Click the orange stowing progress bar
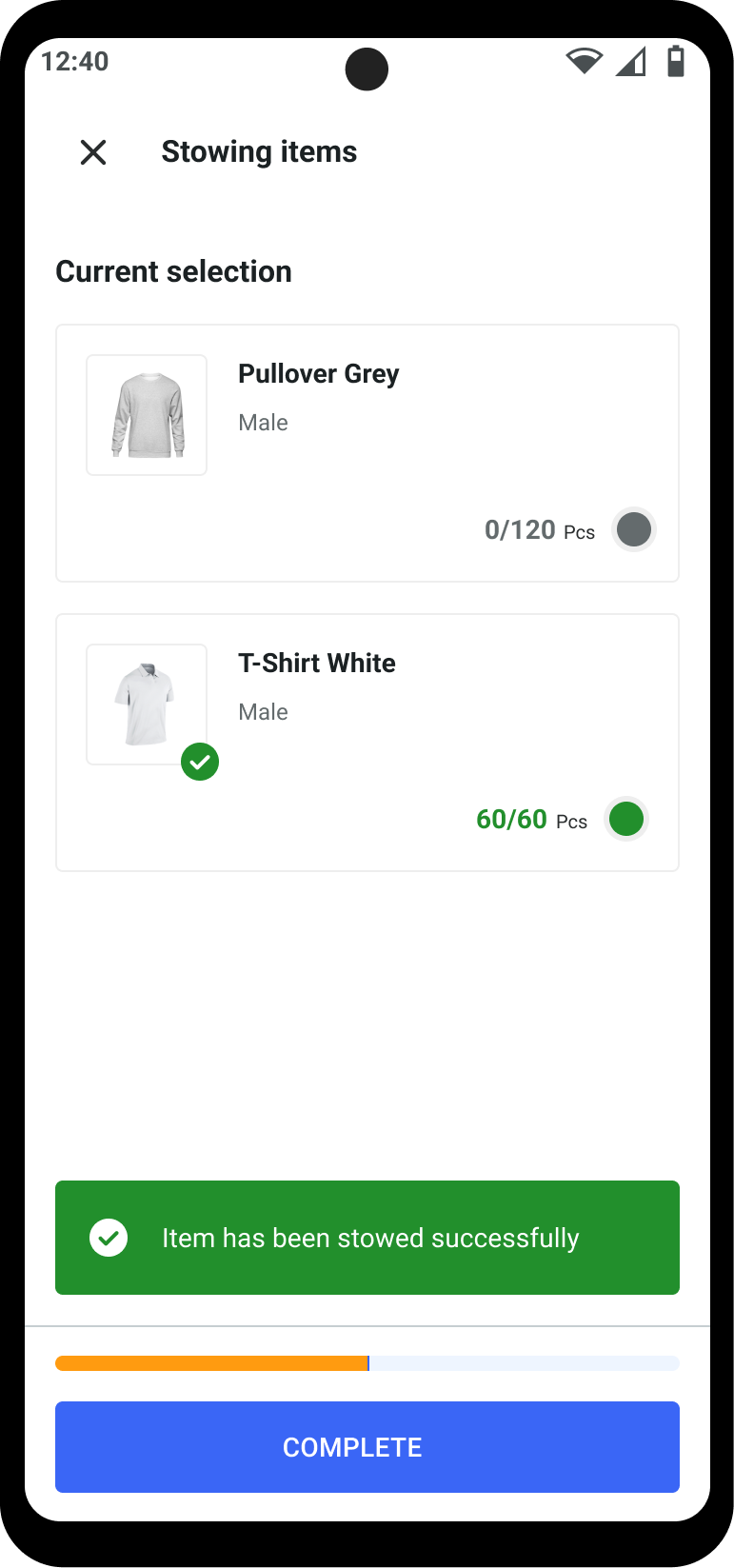Screen dimensions: 734x1568 tap(212, 1363)
